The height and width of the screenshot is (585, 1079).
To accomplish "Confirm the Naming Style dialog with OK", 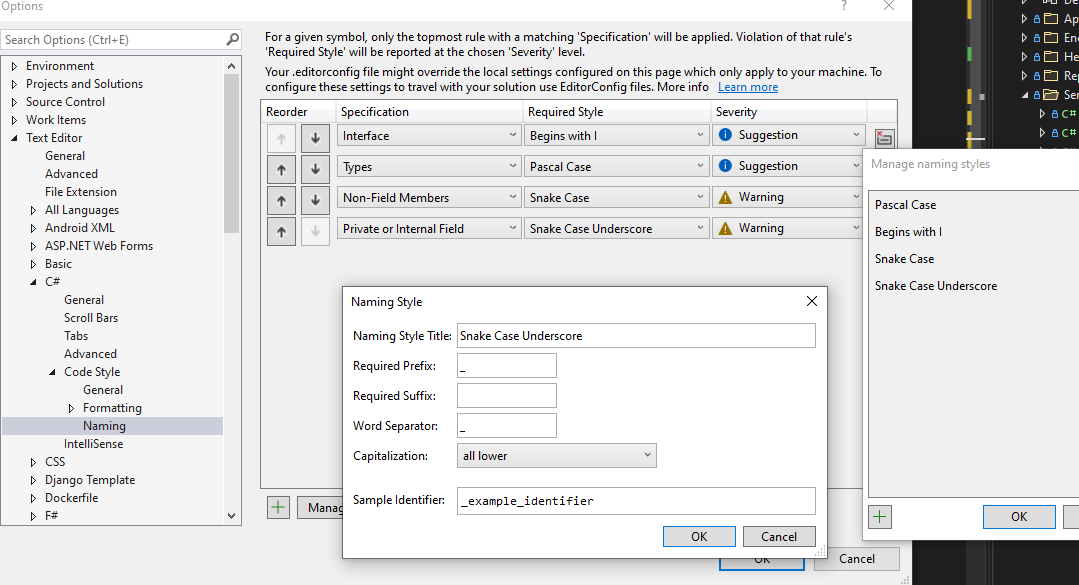I will click(699, 536).
